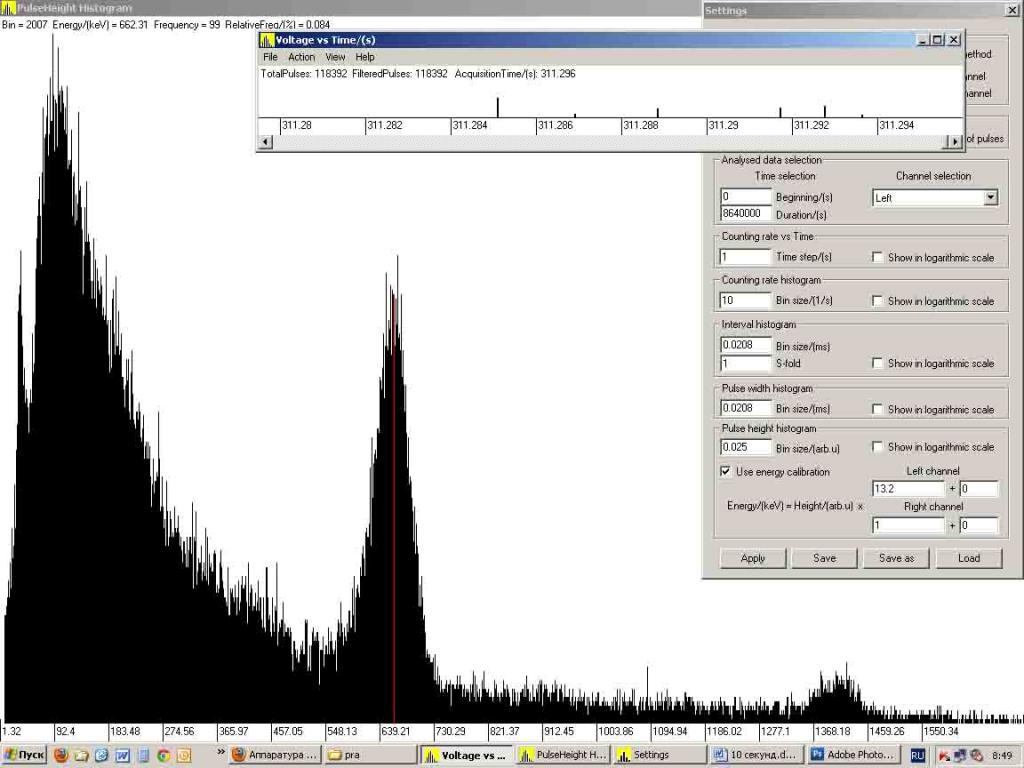Viewport: 1024px width, 768px height.
Task: Click the RU language indicator in tray
Action: tap(917, 755)
